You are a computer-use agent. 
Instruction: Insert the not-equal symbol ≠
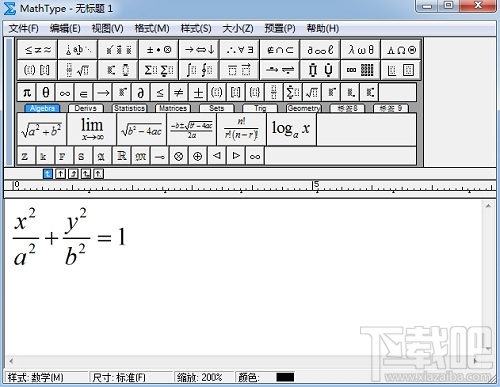[179, 92]
